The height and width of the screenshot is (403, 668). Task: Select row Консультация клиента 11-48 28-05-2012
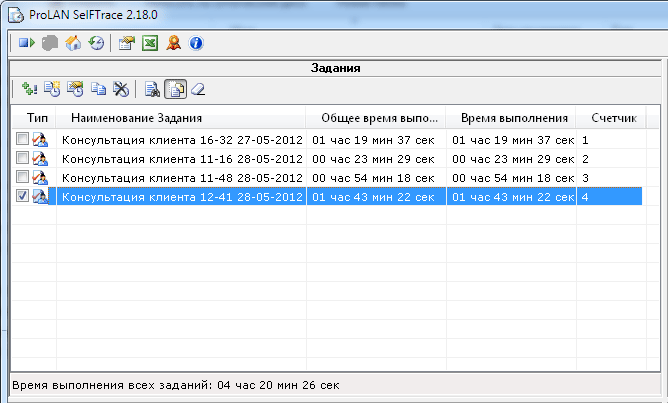point(182,178)
